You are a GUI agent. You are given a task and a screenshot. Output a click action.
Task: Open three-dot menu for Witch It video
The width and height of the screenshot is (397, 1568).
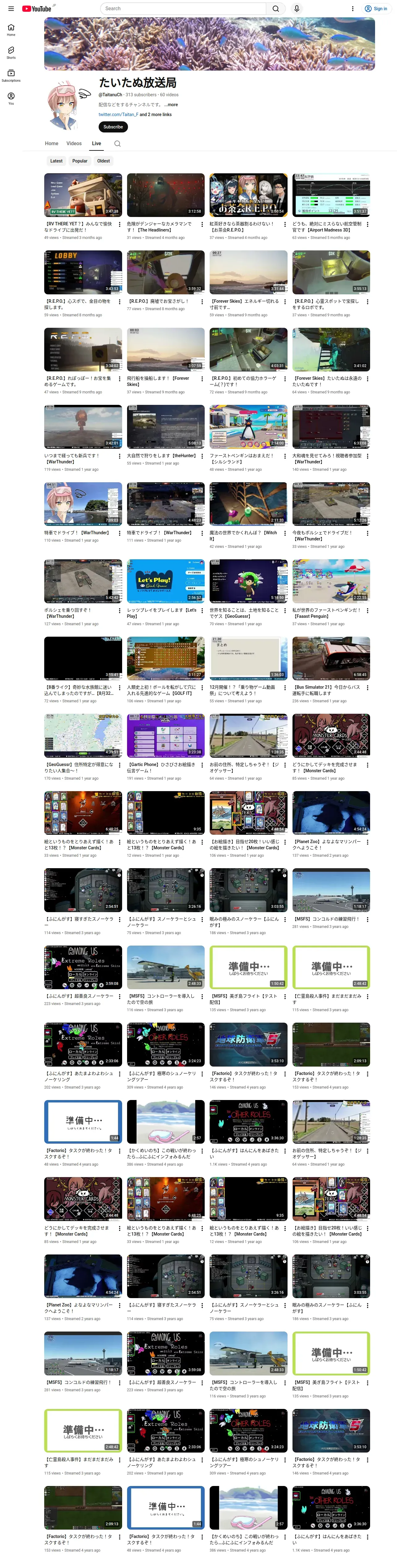[284, 534]
